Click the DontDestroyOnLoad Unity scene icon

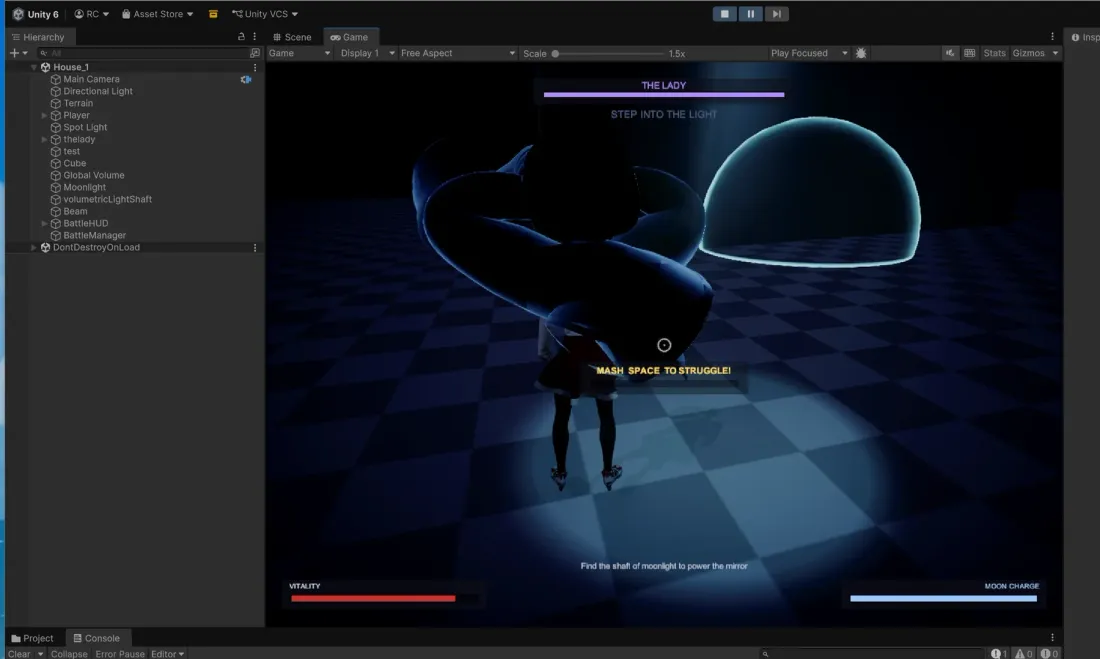46,247
